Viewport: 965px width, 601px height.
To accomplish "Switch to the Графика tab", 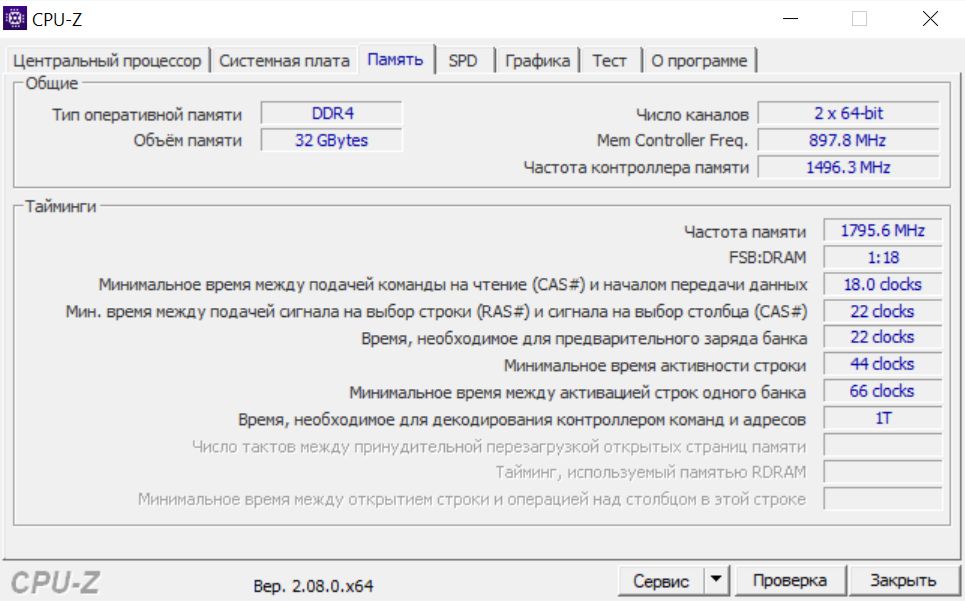I will [x=537, y=61].
